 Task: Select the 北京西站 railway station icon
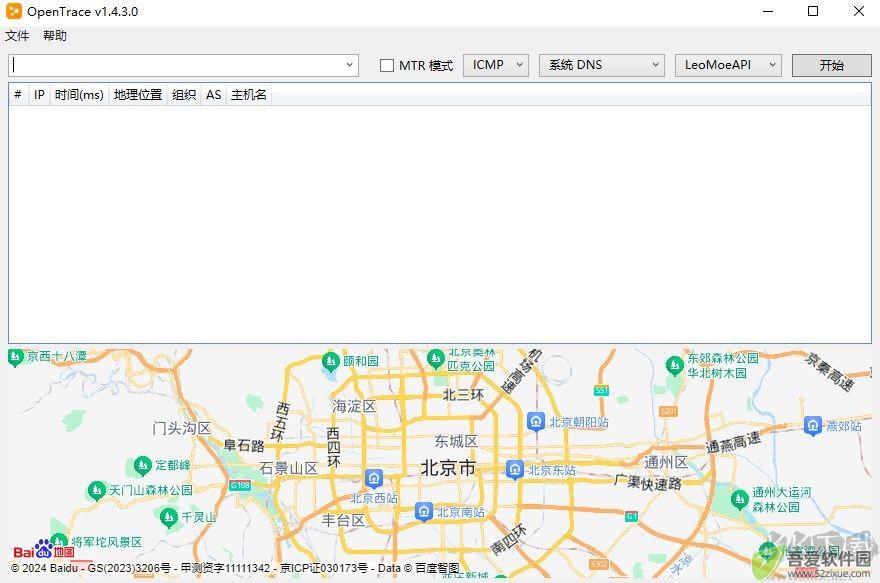[374, 478]
